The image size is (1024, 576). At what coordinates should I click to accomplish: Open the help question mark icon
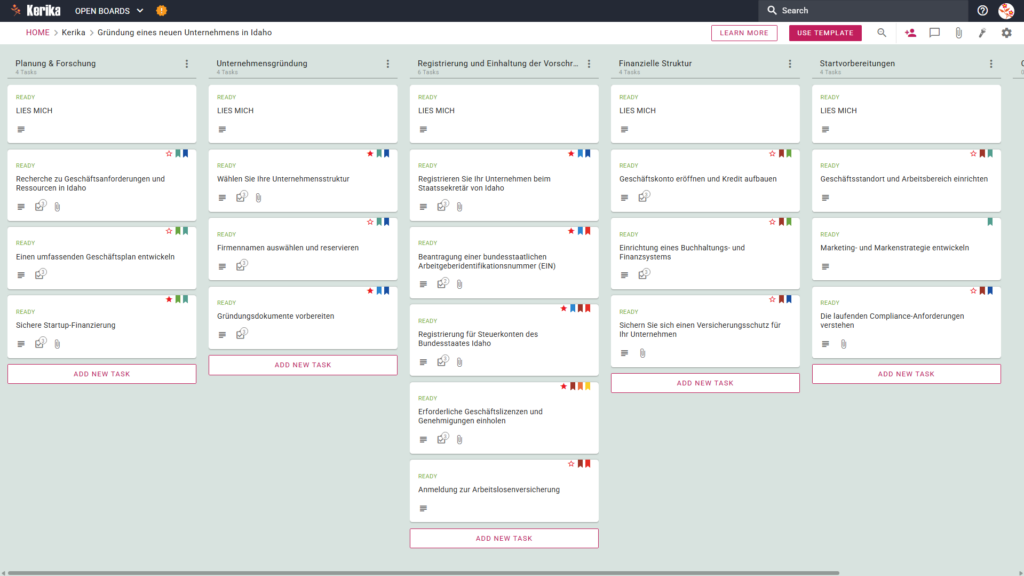[982, 10]
